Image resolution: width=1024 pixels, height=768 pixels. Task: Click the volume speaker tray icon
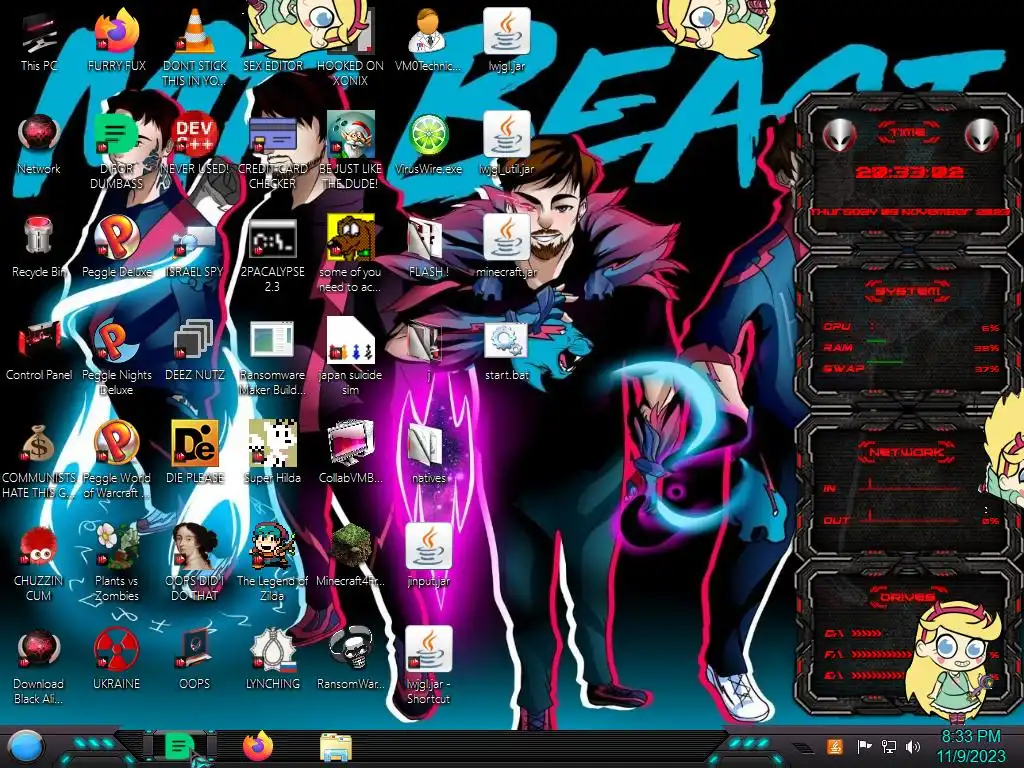click(x=913, y=746)
